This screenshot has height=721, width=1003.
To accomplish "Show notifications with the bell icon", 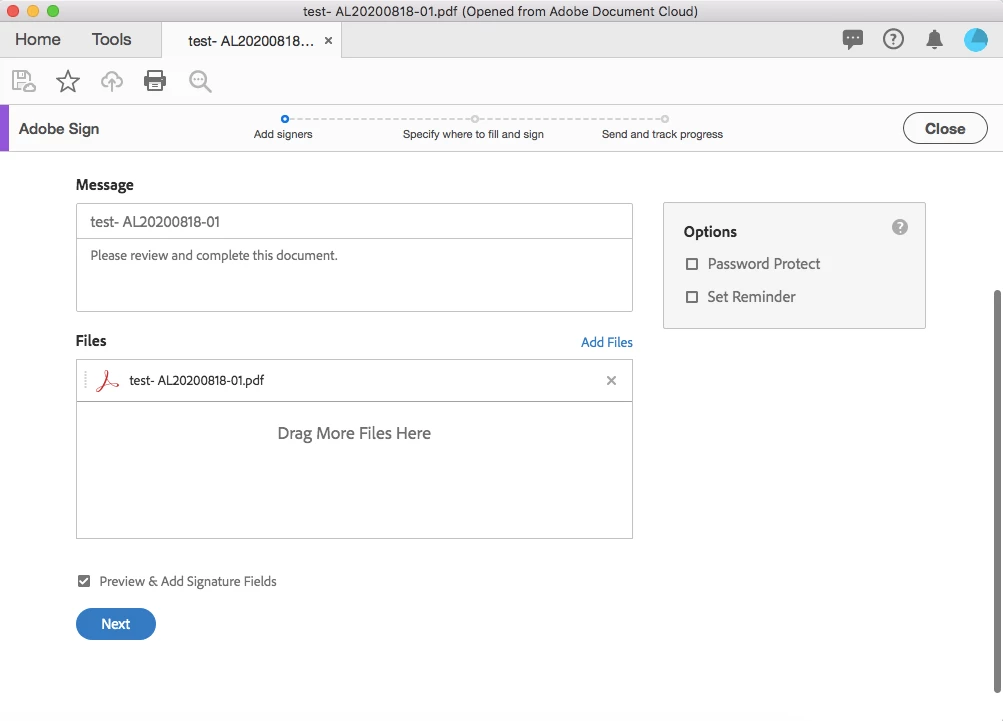I will 935,40.
